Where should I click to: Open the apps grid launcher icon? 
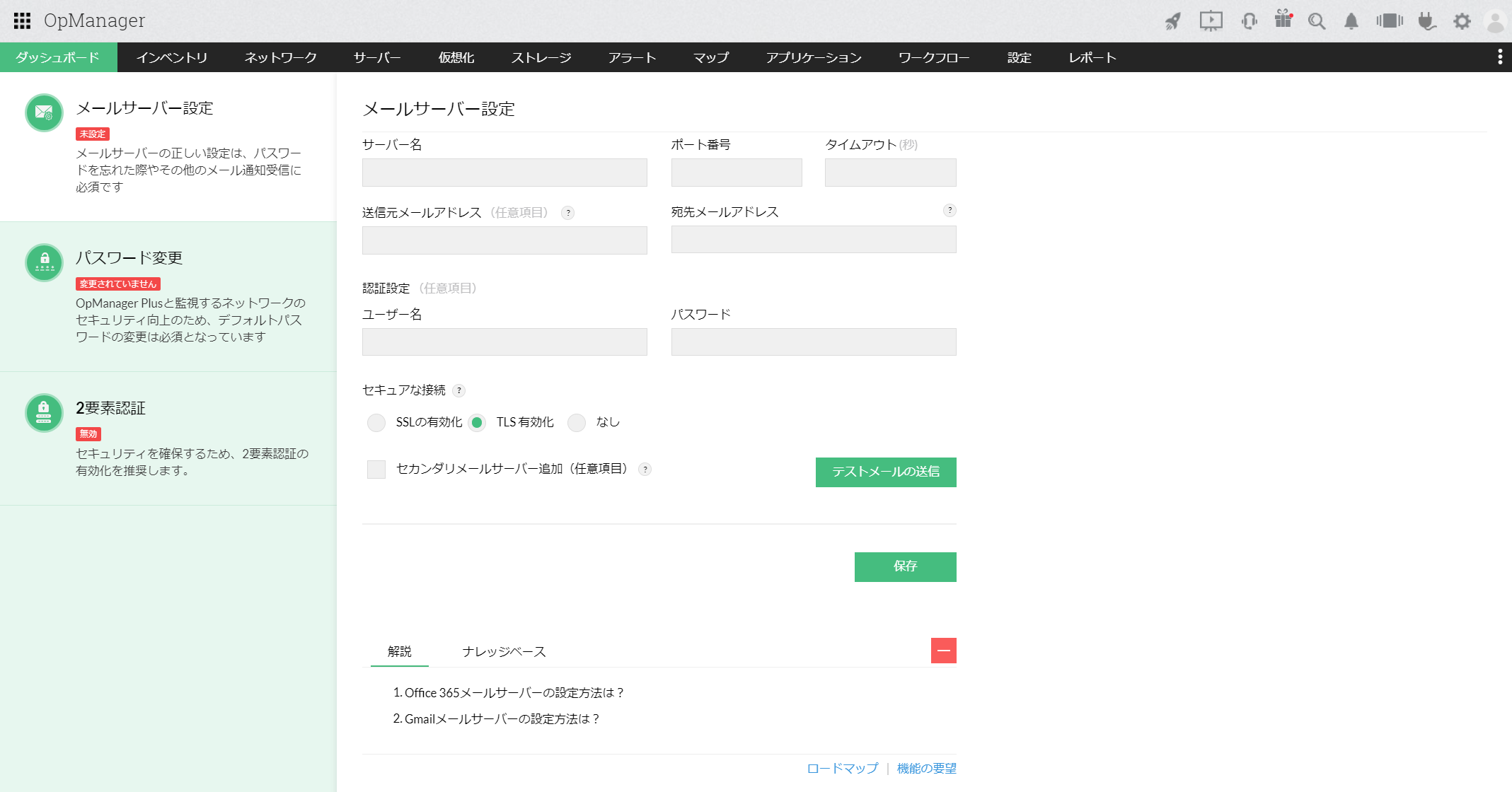pyautogui.click(x=22, y=21)
